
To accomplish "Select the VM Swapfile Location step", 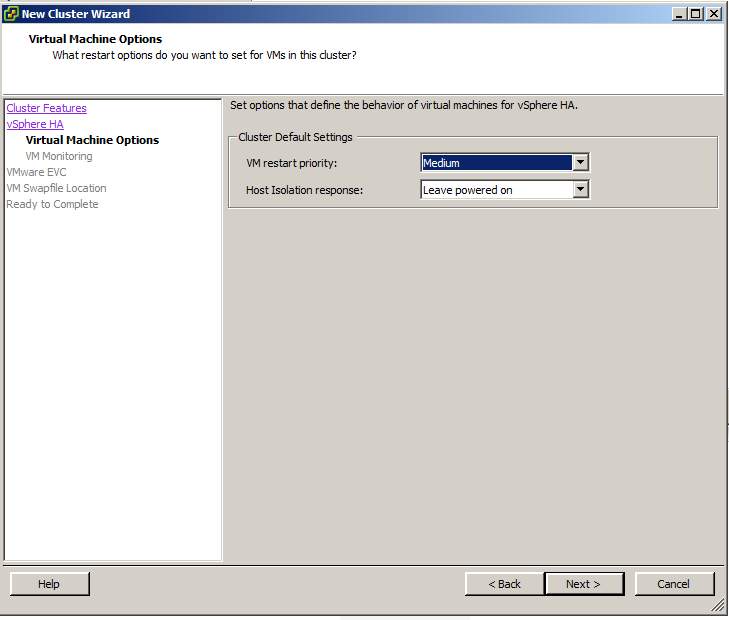I will pos(56,188).
